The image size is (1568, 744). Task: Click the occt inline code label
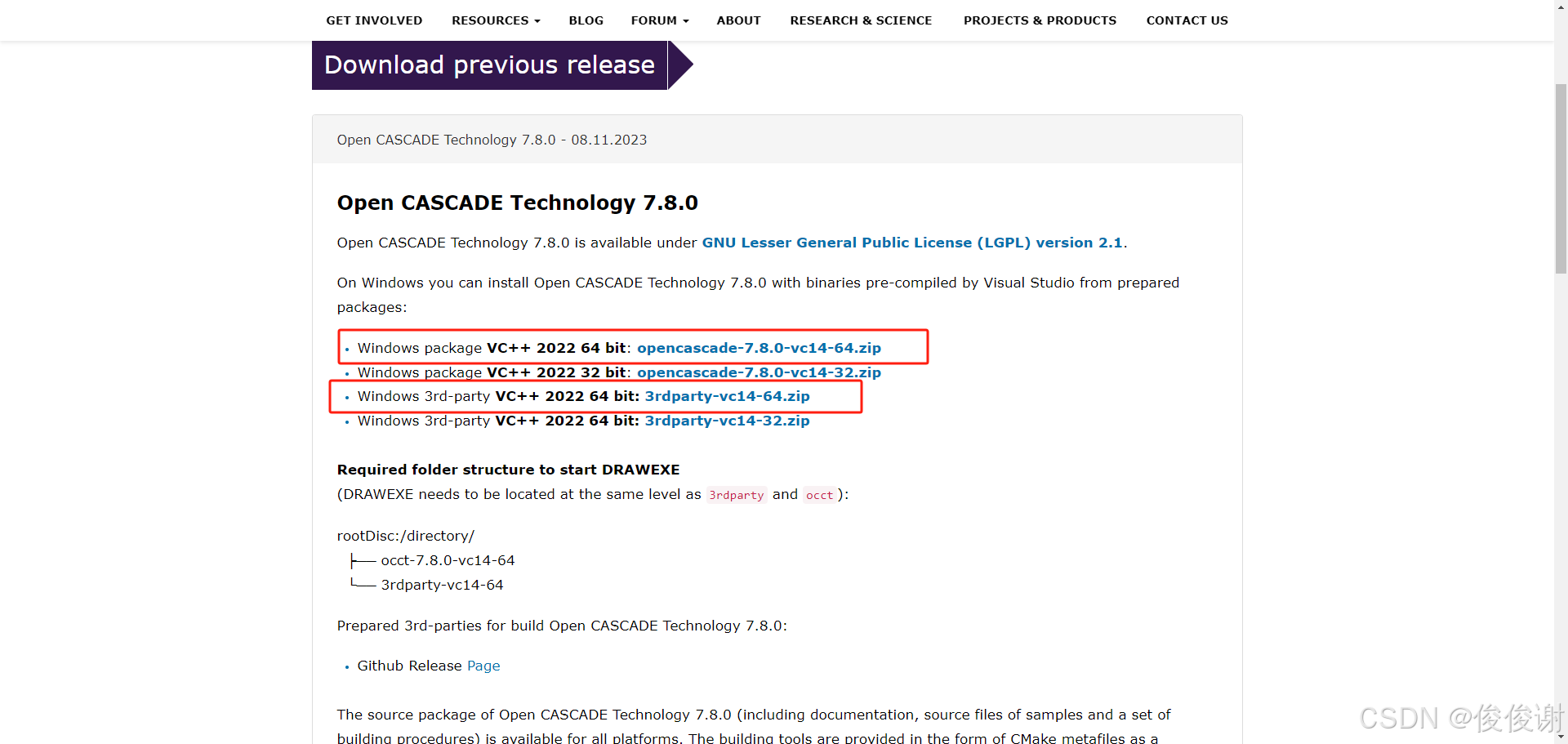point(820,495)
